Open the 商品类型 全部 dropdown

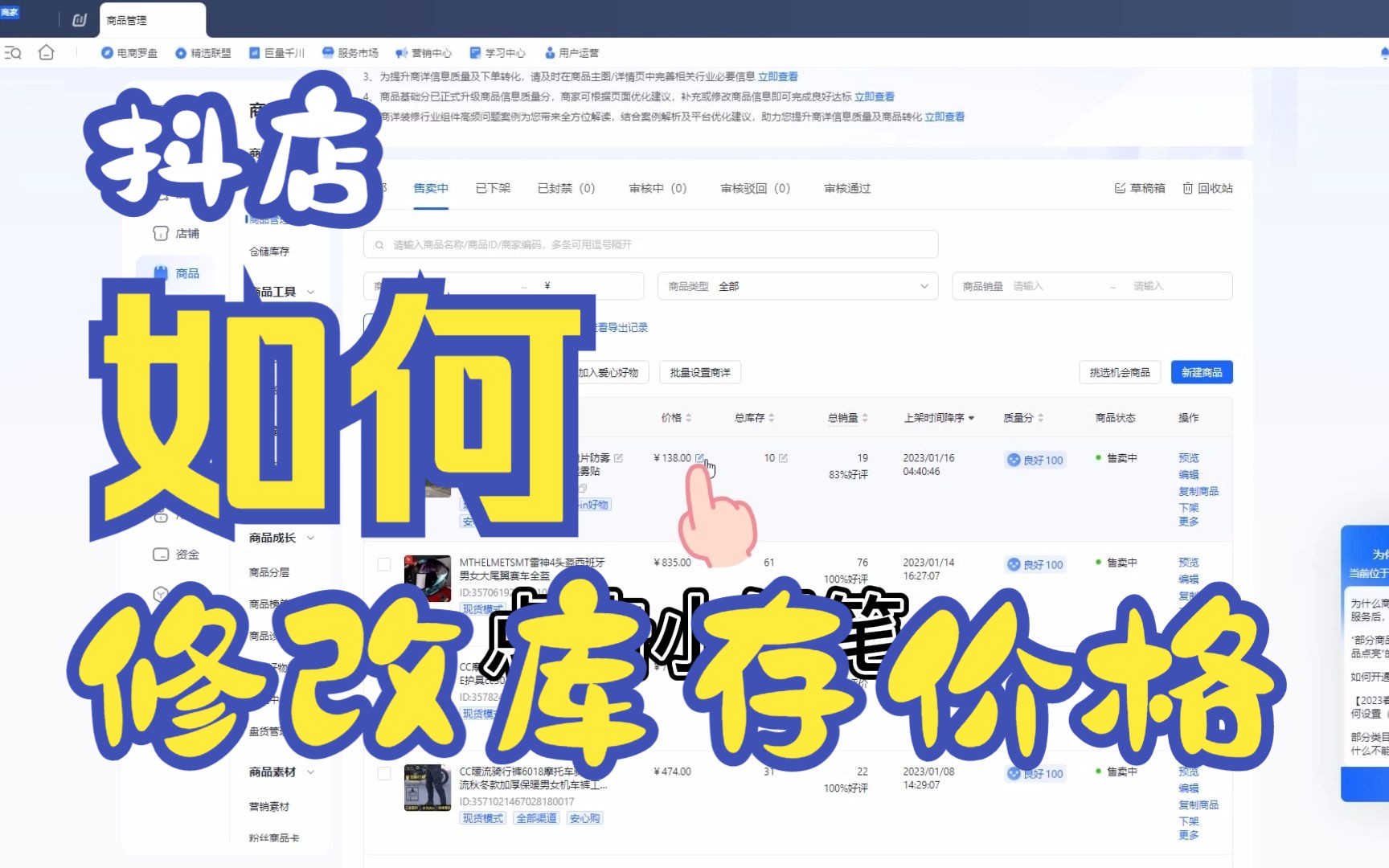click(x=796, y=285)
